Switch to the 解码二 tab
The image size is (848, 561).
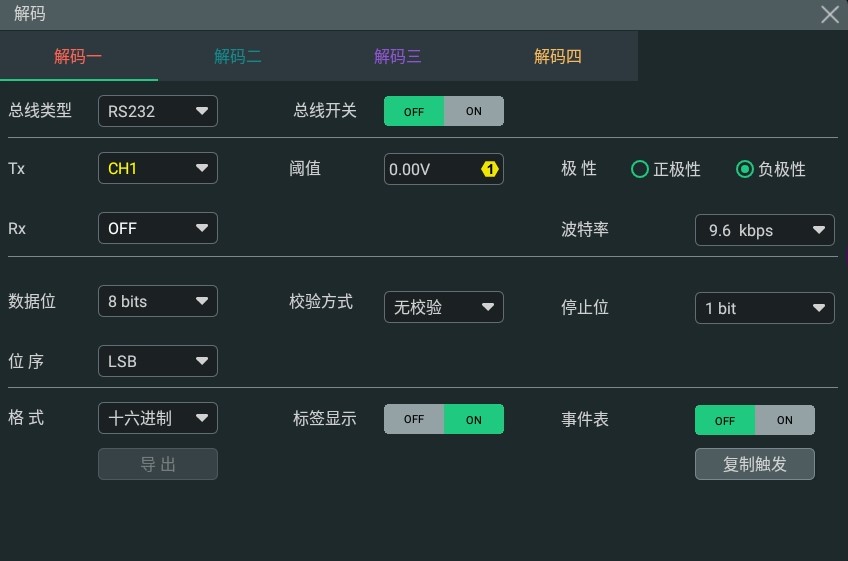click(237, 56)
